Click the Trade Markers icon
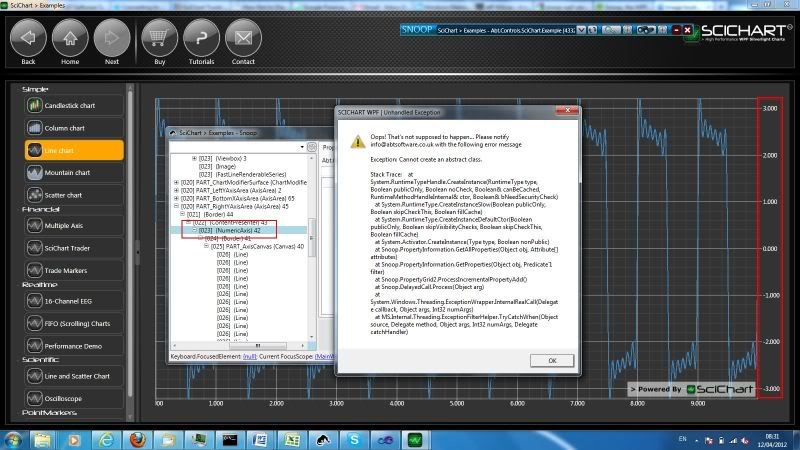800x450 pixels. [x=35, y=270]
